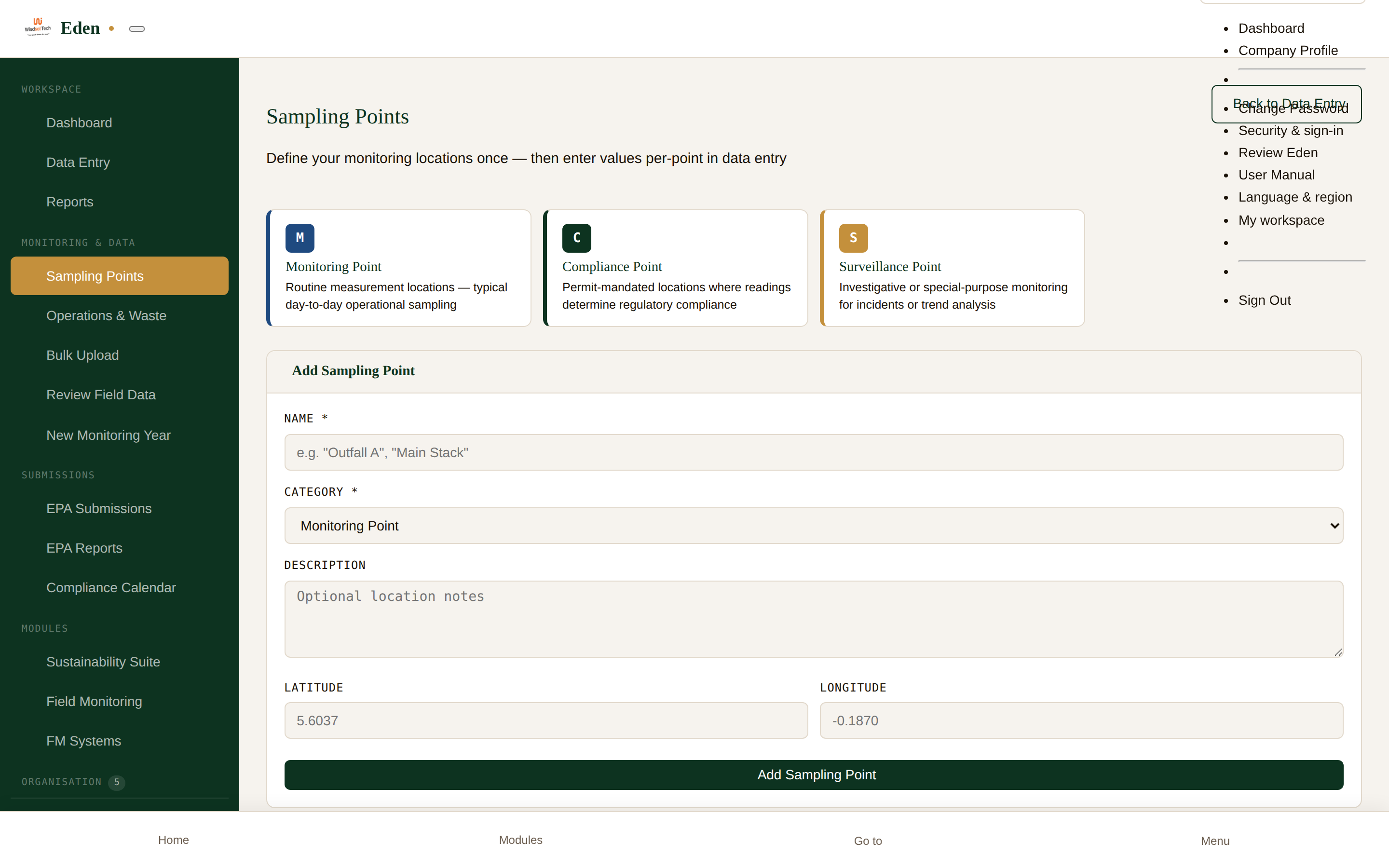Click Company Profile in the user menu
This screenshot has width=1389, height=868.
[x=1288, y=51]
